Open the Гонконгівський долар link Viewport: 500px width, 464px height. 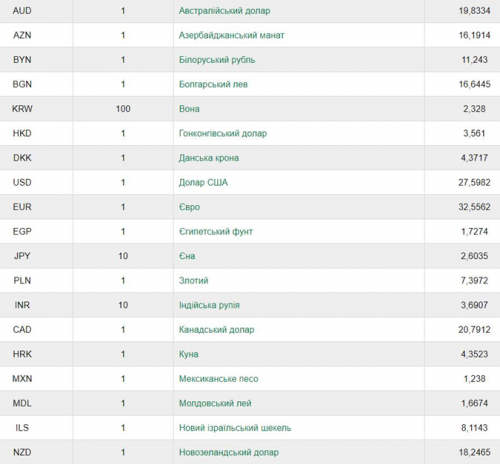coord(223,134)
